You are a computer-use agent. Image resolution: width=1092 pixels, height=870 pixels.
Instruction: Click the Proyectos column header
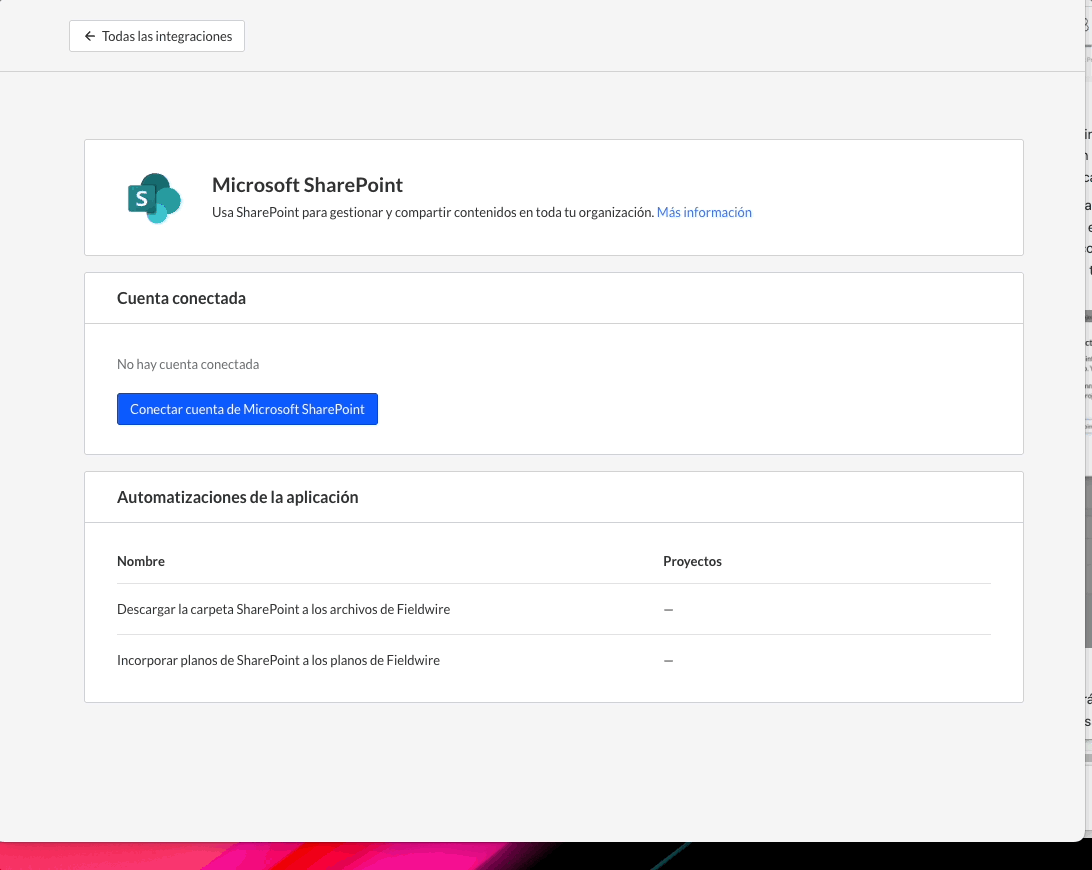point(692,561)
